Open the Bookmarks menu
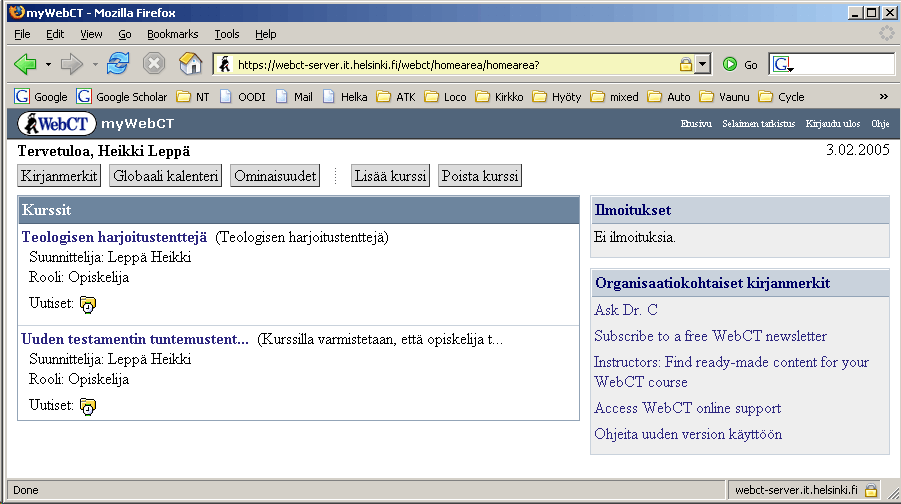901x504 pixels. coord(172,34)
